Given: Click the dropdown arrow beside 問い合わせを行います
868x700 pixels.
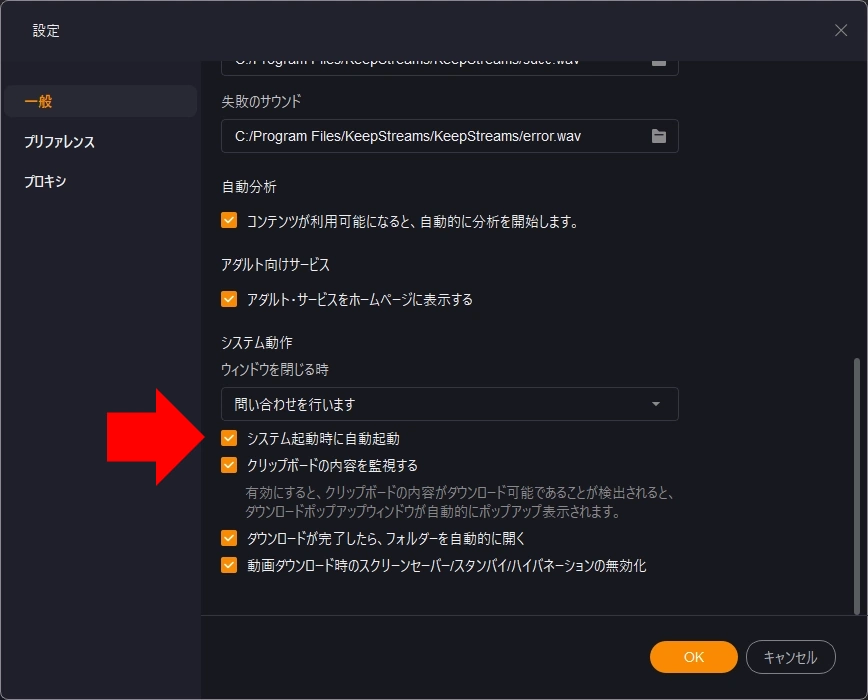Looking at the screenshot, I should 655,404.
